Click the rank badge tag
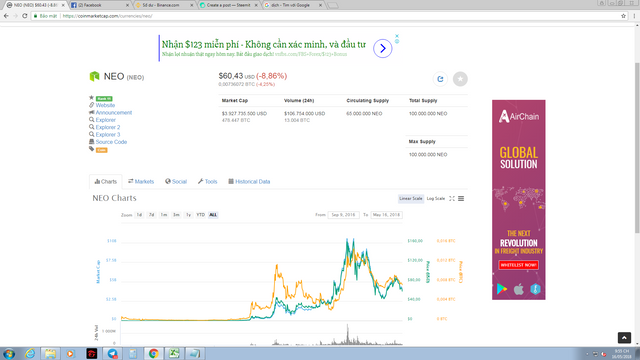Image resolution: width=640 pixels, height=360 pixels. pyautogui.click(x=104, y=98)
